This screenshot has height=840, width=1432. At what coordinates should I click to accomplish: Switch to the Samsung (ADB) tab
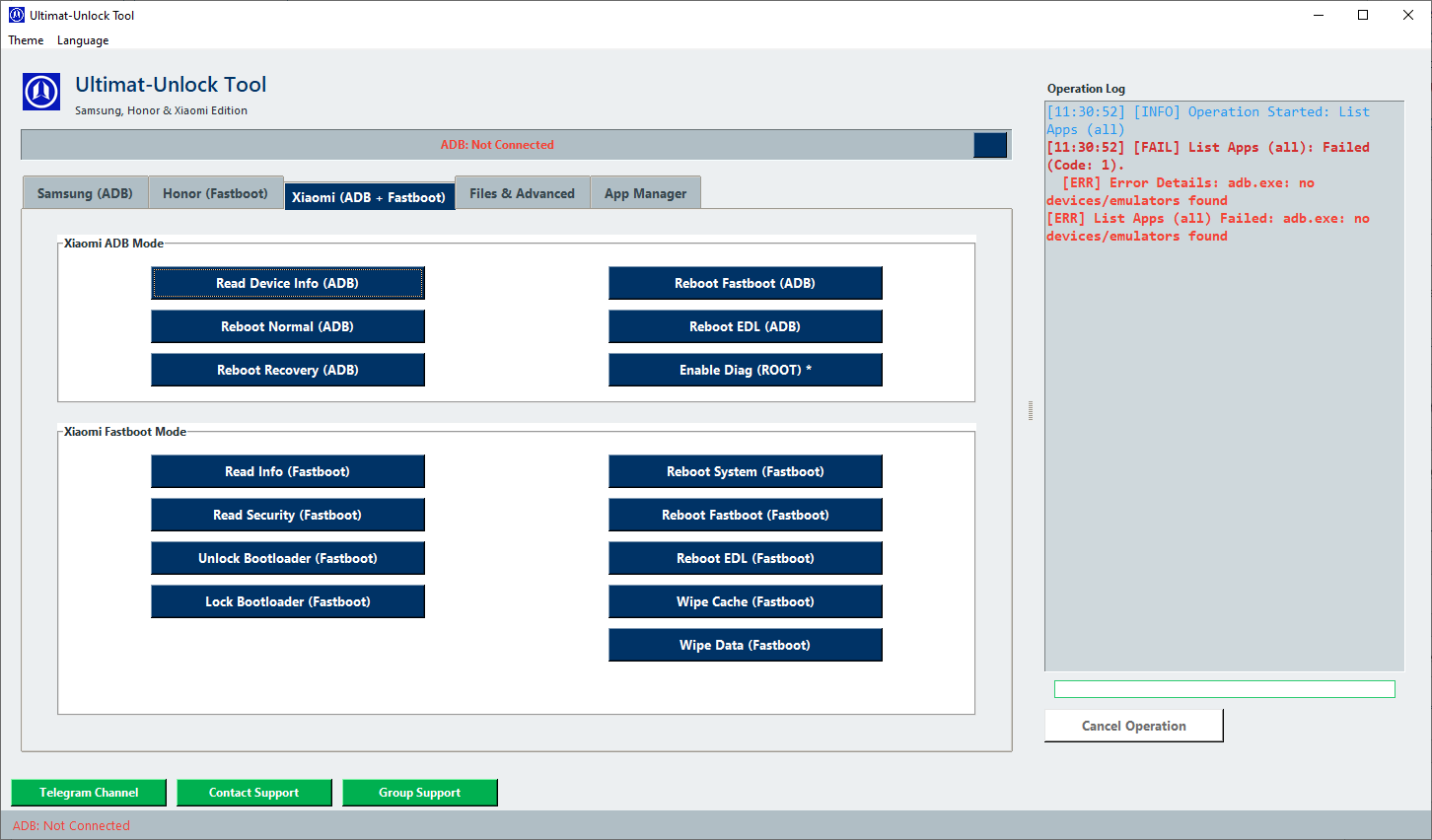pyautogui.click(x=85, y=192)
